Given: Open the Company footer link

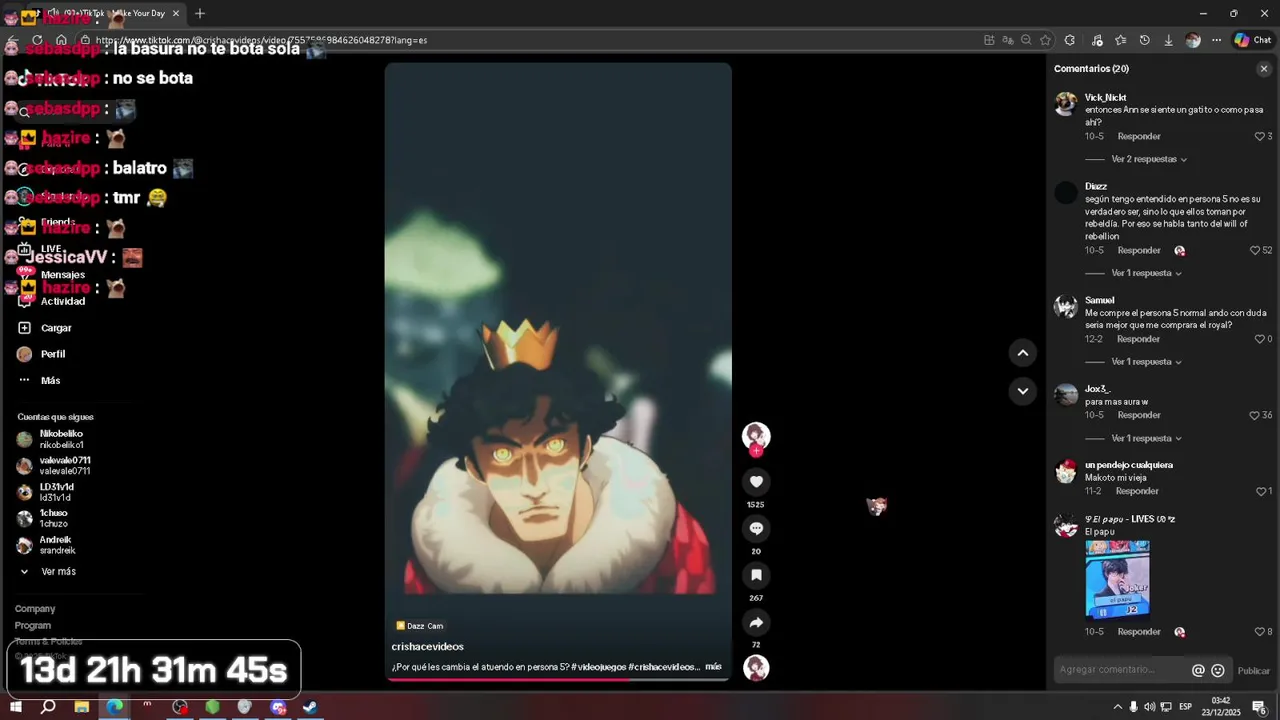Looking at the screenshot, I should coord(35,609).
